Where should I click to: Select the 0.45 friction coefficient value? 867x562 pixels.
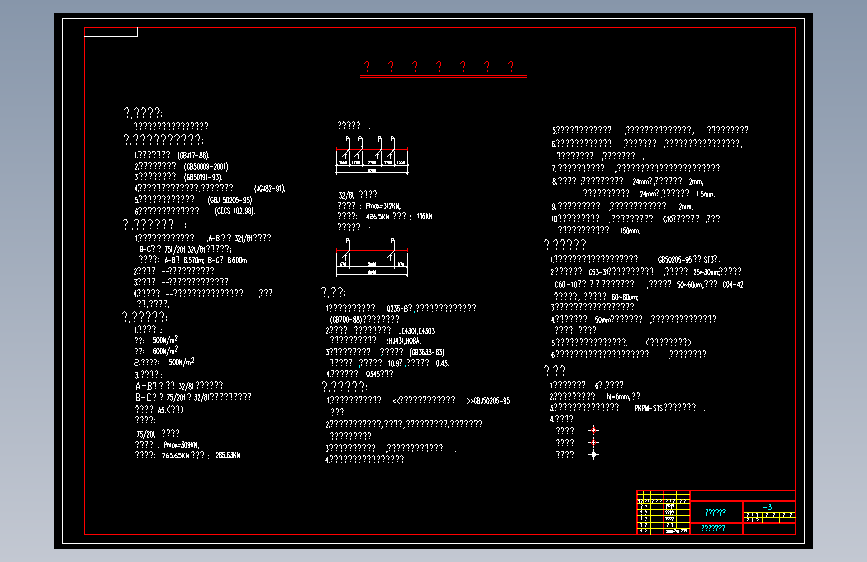pos(442,363)
